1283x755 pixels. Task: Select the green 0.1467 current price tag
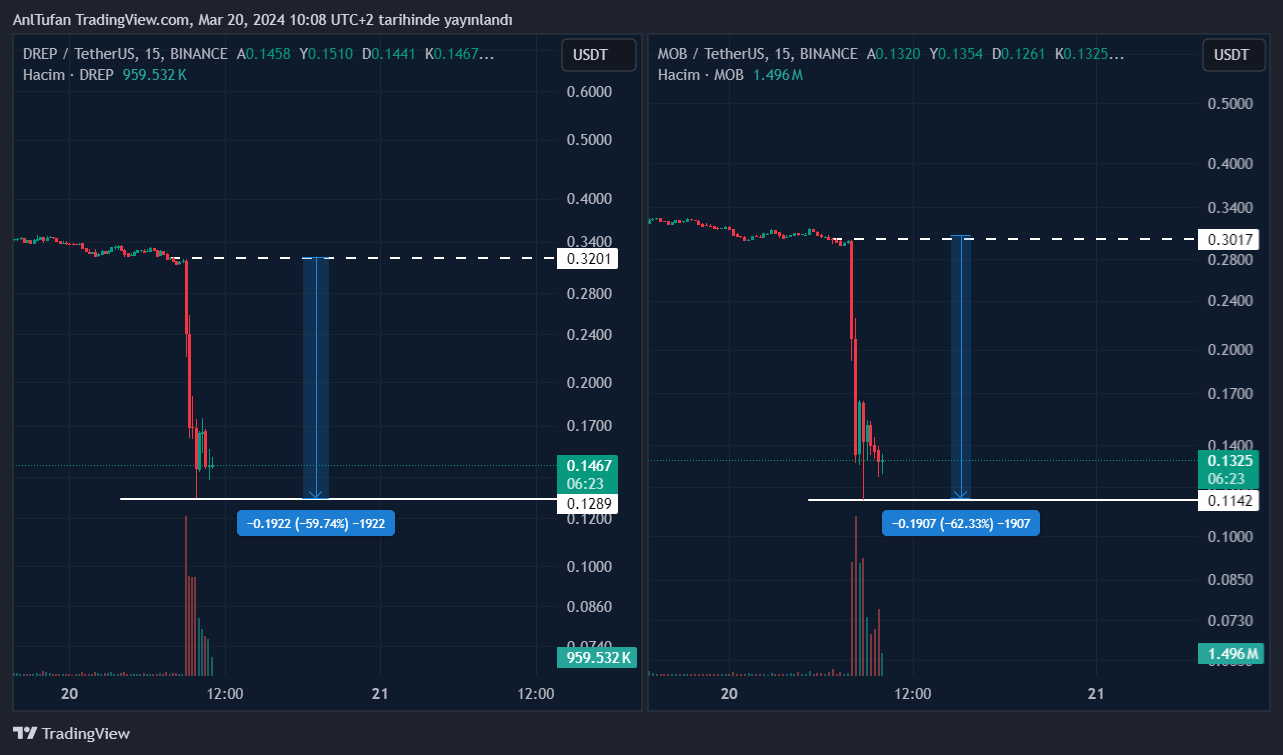coord(589,466)
